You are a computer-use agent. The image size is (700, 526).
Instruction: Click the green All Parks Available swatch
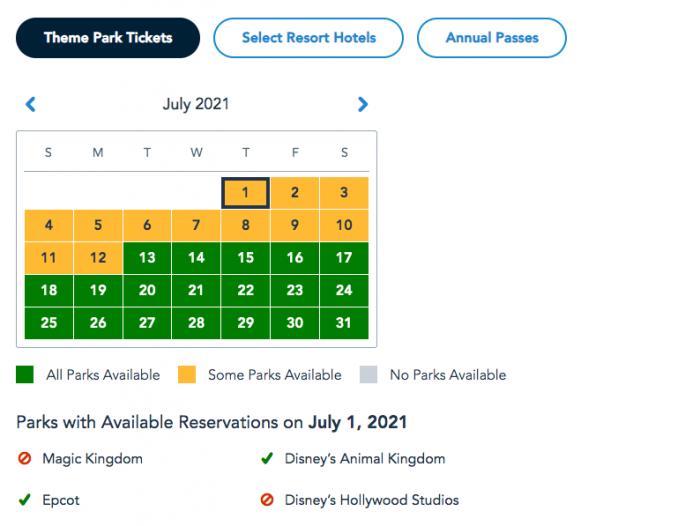25,375
